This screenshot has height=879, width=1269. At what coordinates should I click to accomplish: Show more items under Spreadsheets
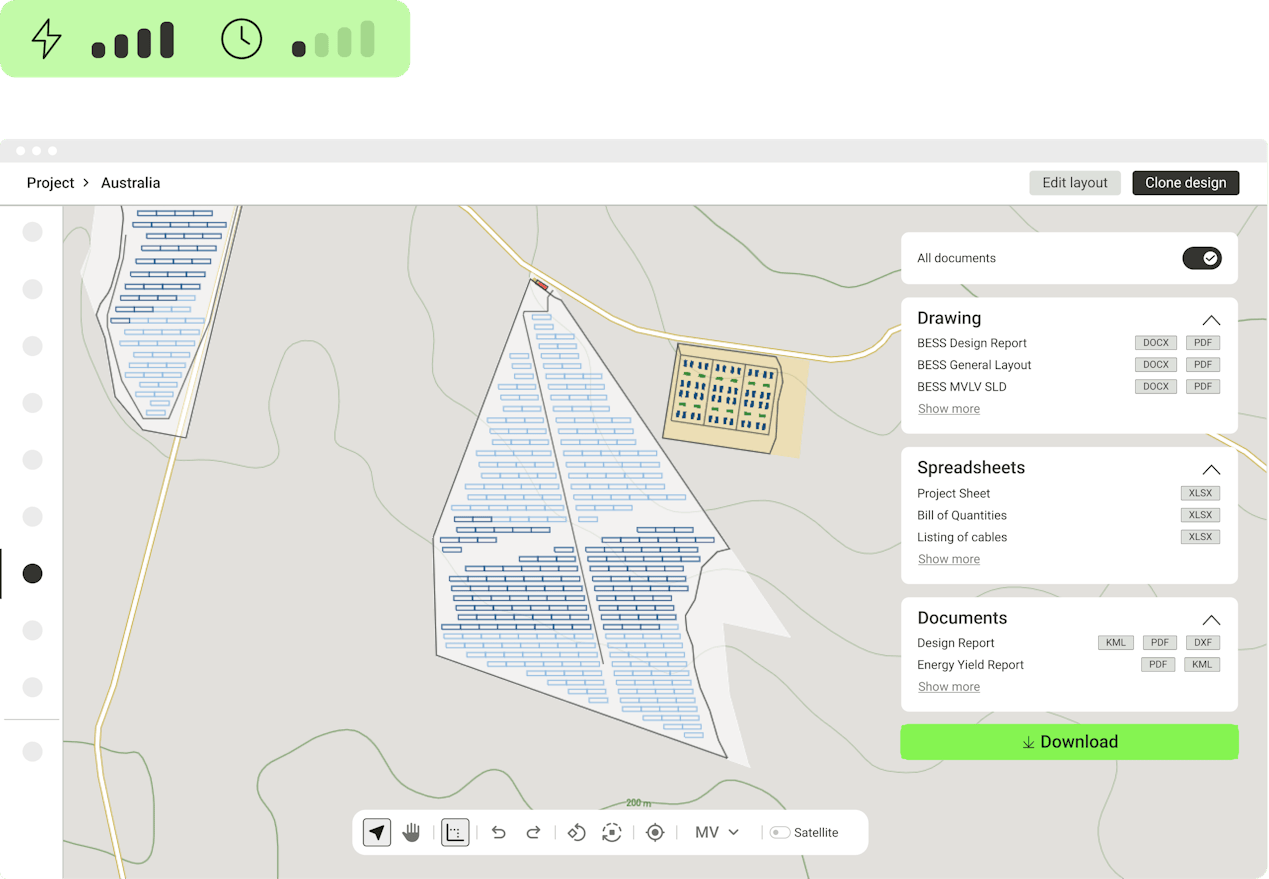(x=949, y=559)
